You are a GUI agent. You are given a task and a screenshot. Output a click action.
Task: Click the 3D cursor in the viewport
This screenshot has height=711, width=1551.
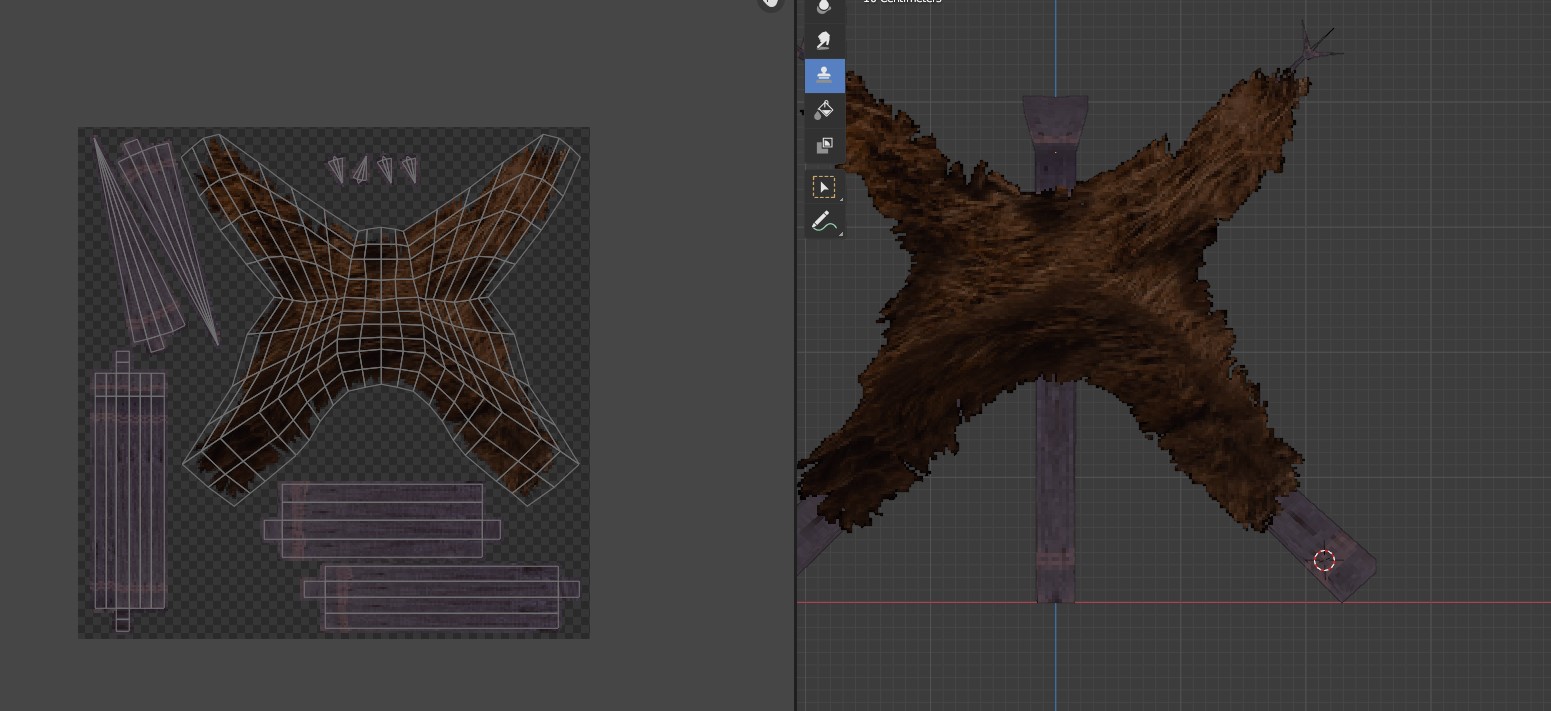1324,560
